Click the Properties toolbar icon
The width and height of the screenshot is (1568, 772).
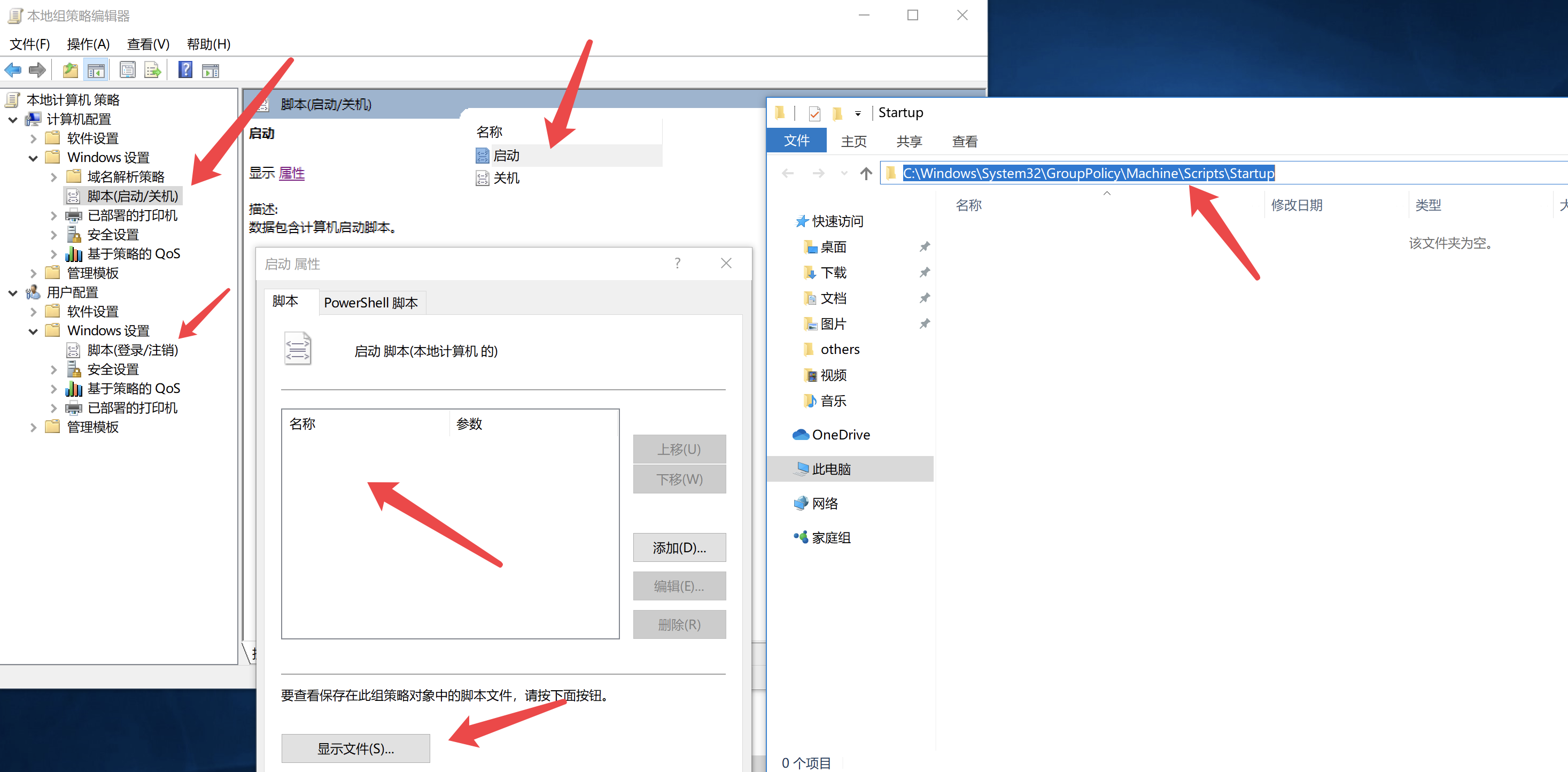127,71
